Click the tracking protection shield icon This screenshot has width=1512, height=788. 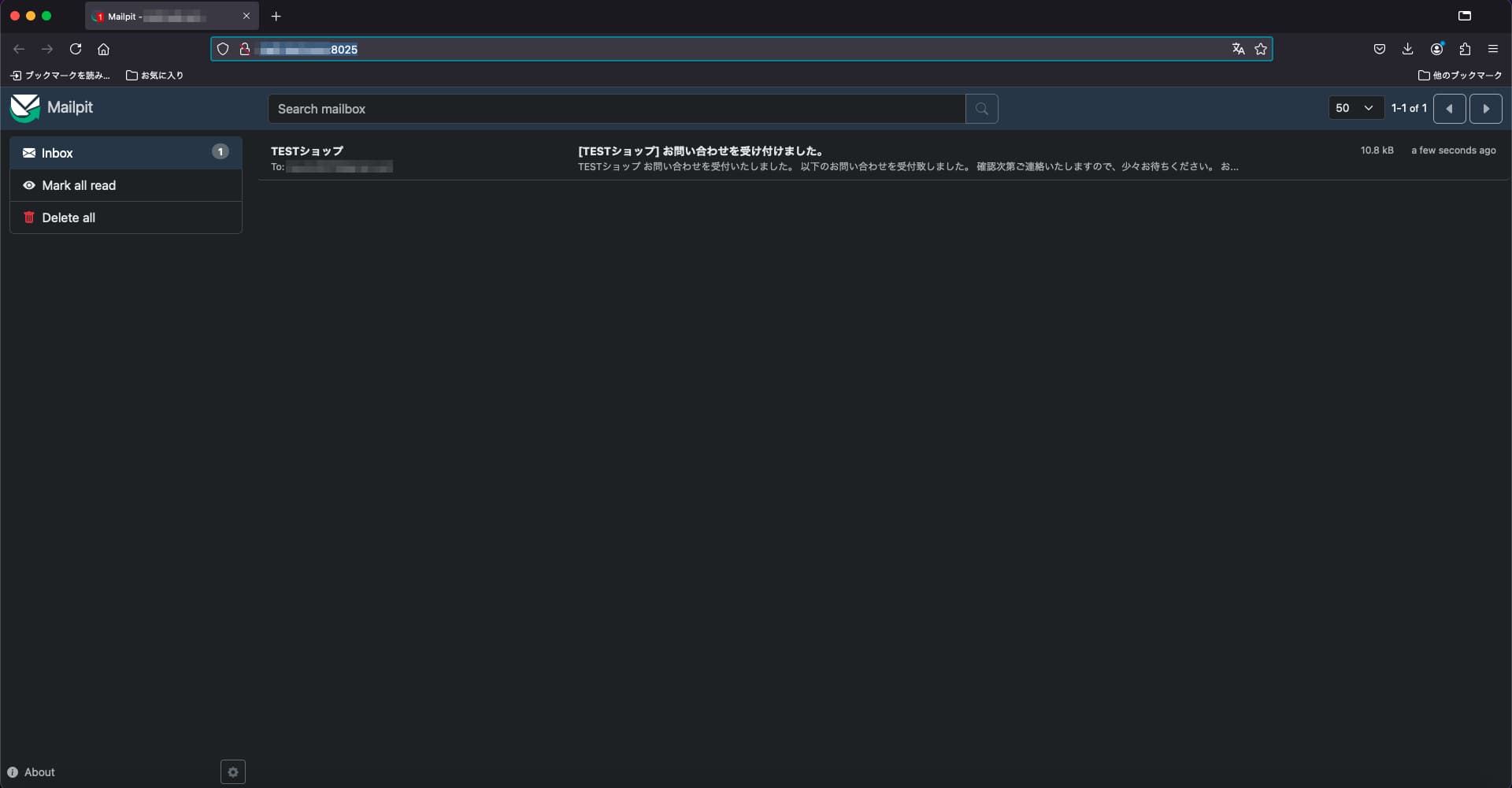(223, 49)
